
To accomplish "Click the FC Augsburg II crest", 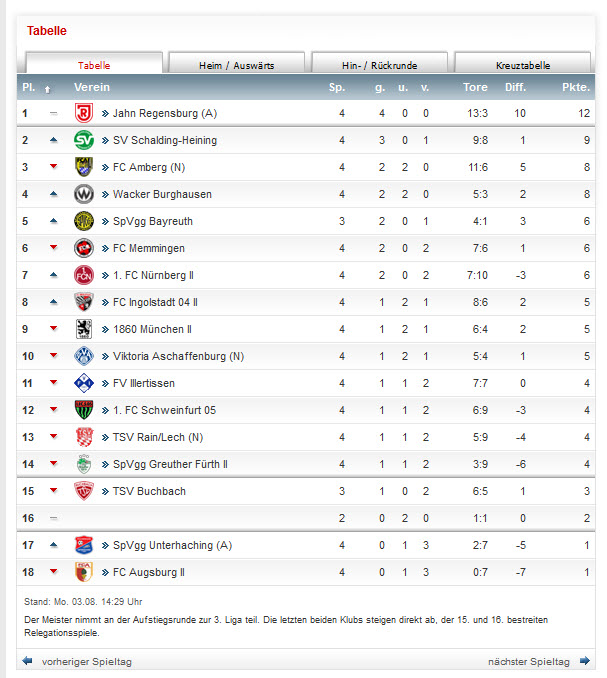I will (x=84, y=572).
